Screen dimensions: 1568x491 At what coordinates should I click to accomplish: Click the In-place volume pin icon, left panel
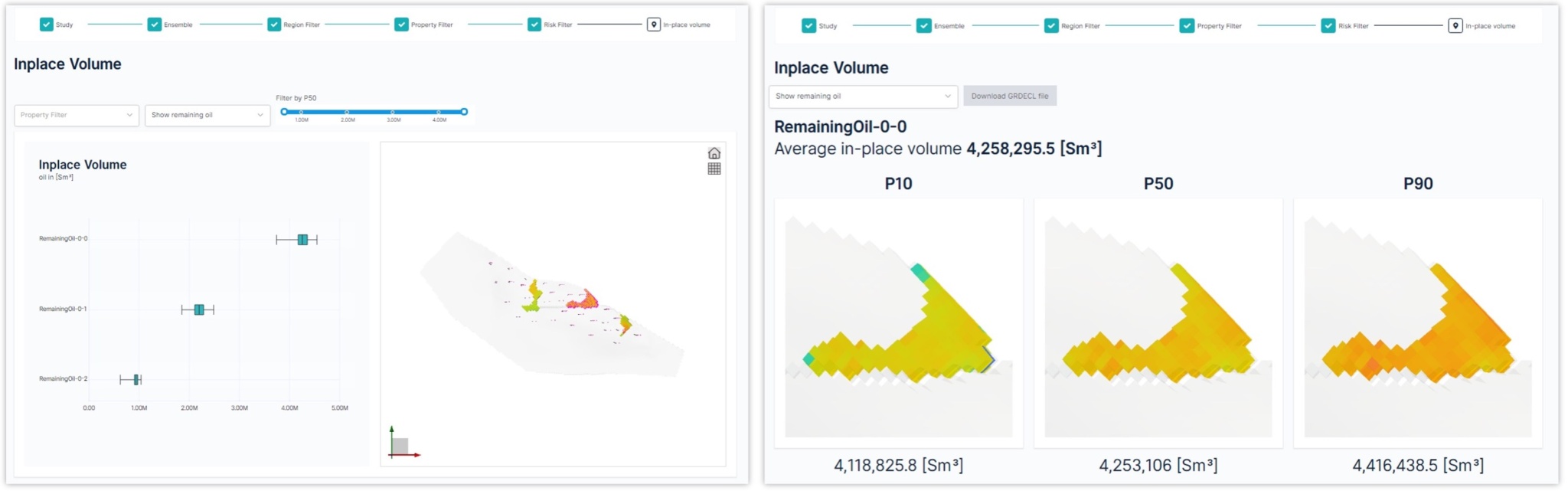tap(653, 25)
